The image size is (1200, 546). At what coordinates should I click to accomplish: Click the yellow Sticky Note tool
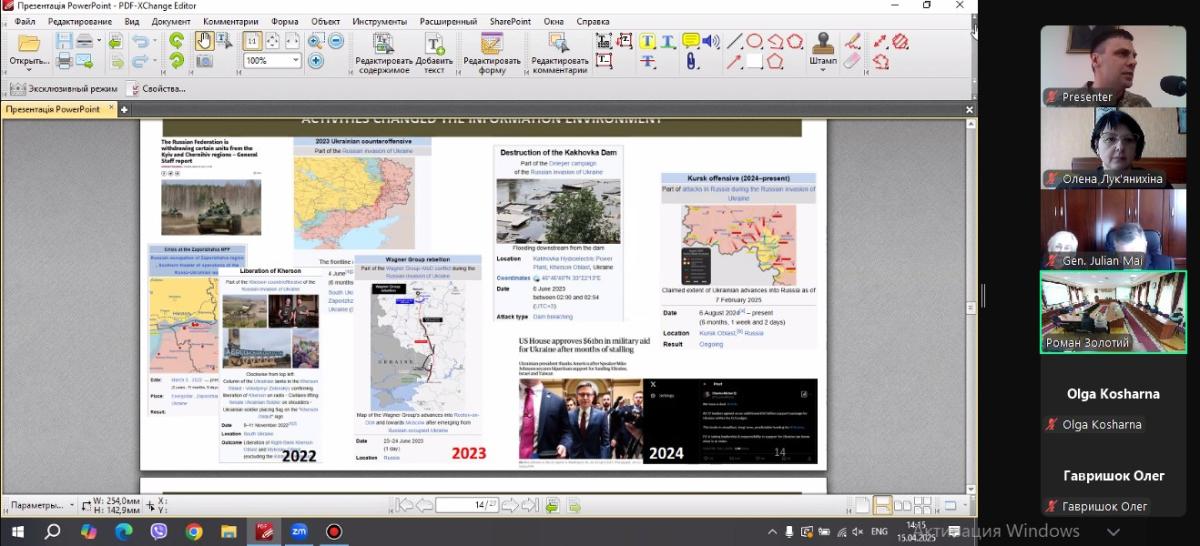coord(690,41)
